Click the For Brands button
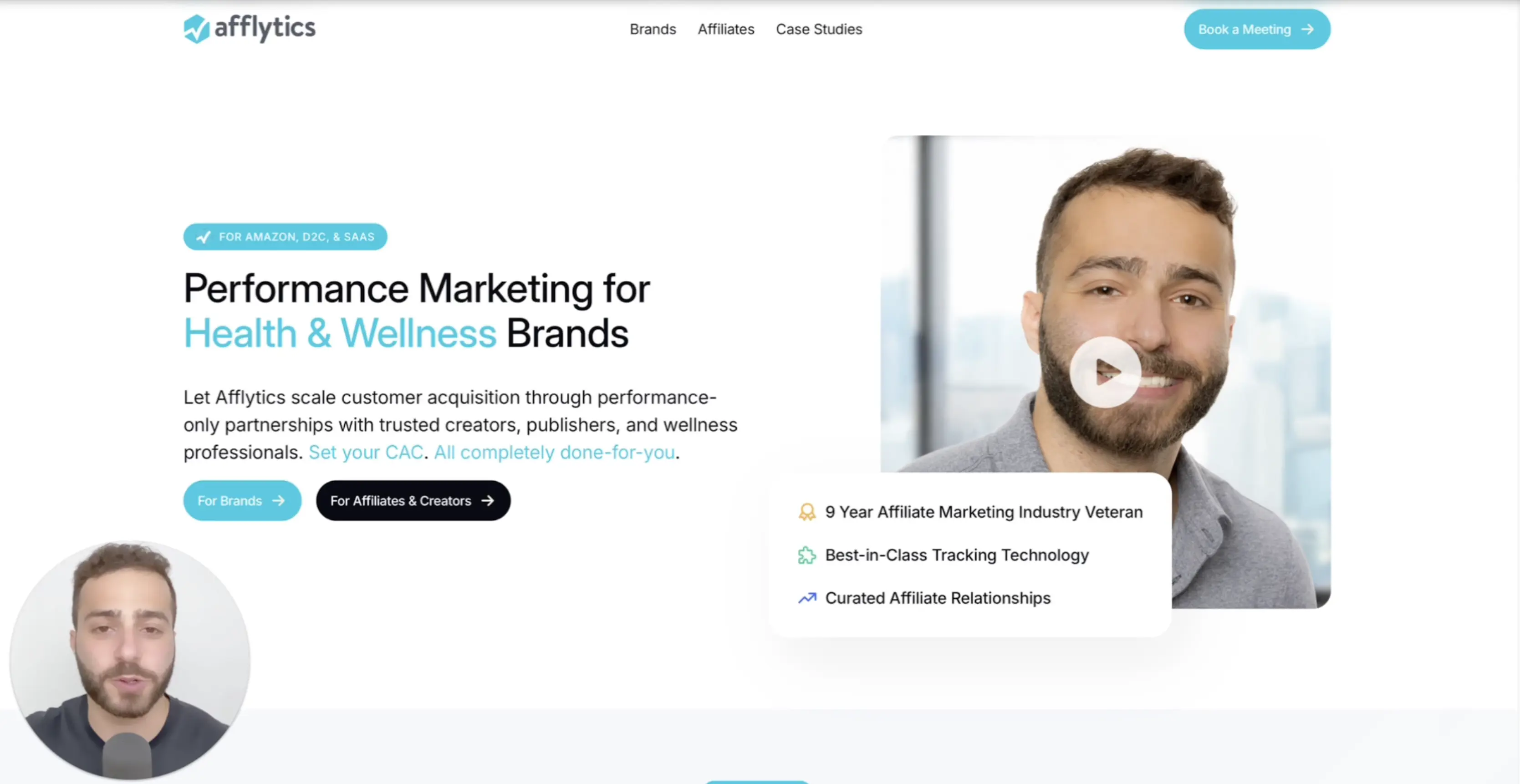 (243, 500)
